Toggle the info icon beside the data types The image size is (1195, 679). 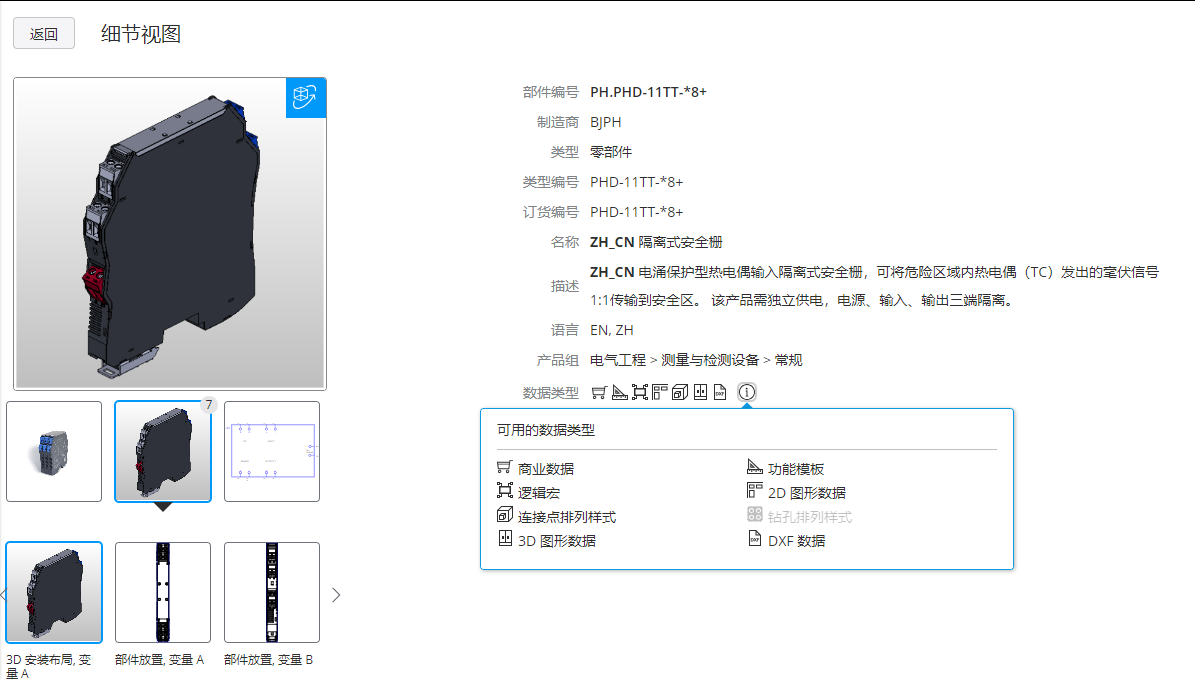(x=747, y=392)
